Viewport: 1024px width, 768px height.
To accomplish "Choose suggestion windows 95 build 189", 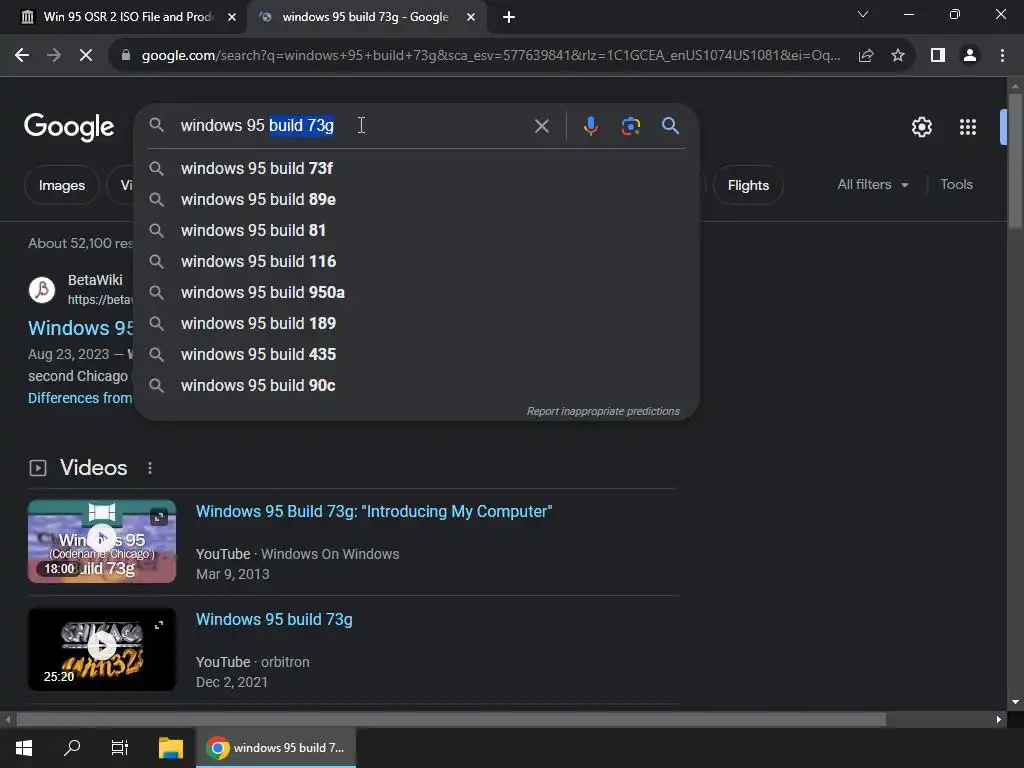I will click(417, 324).
